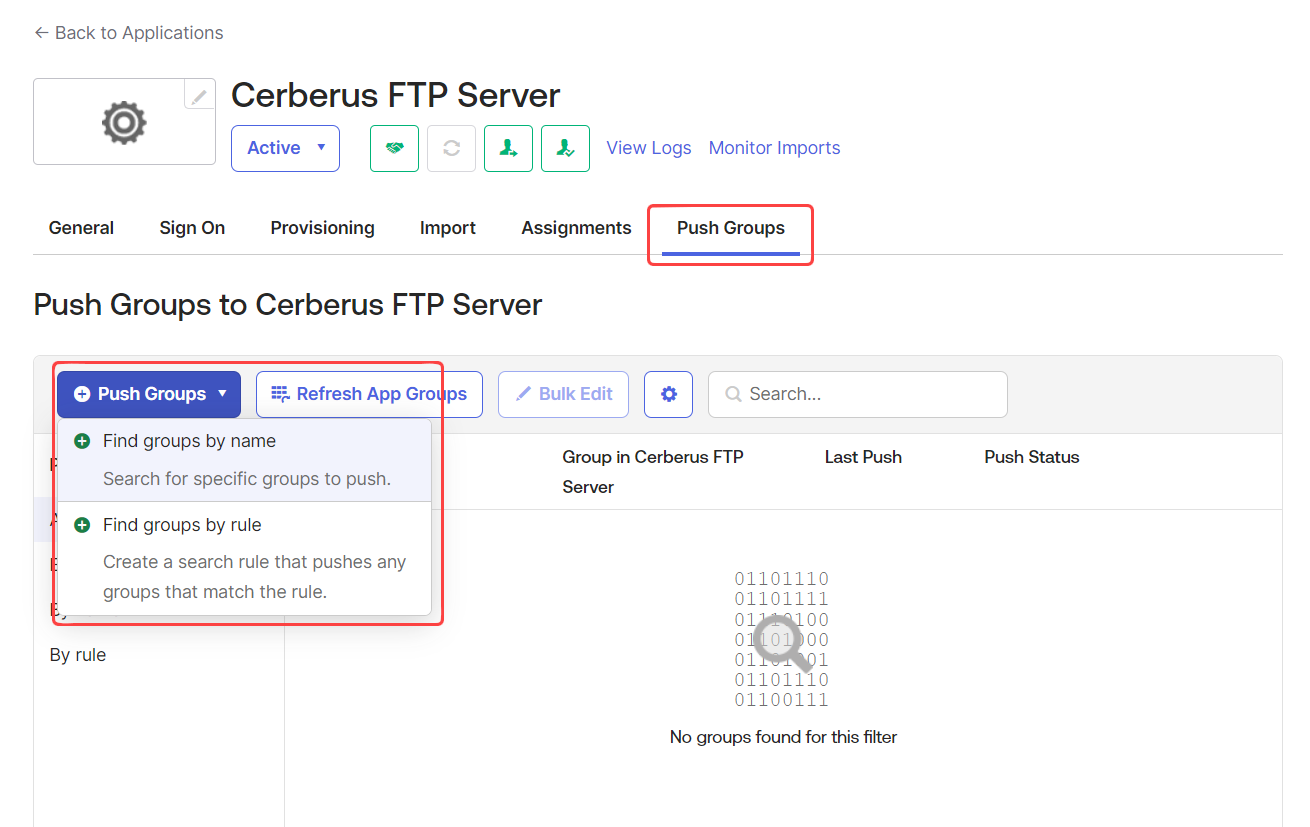
Task: Click the handshake icon button
Action: pos(394,148)
